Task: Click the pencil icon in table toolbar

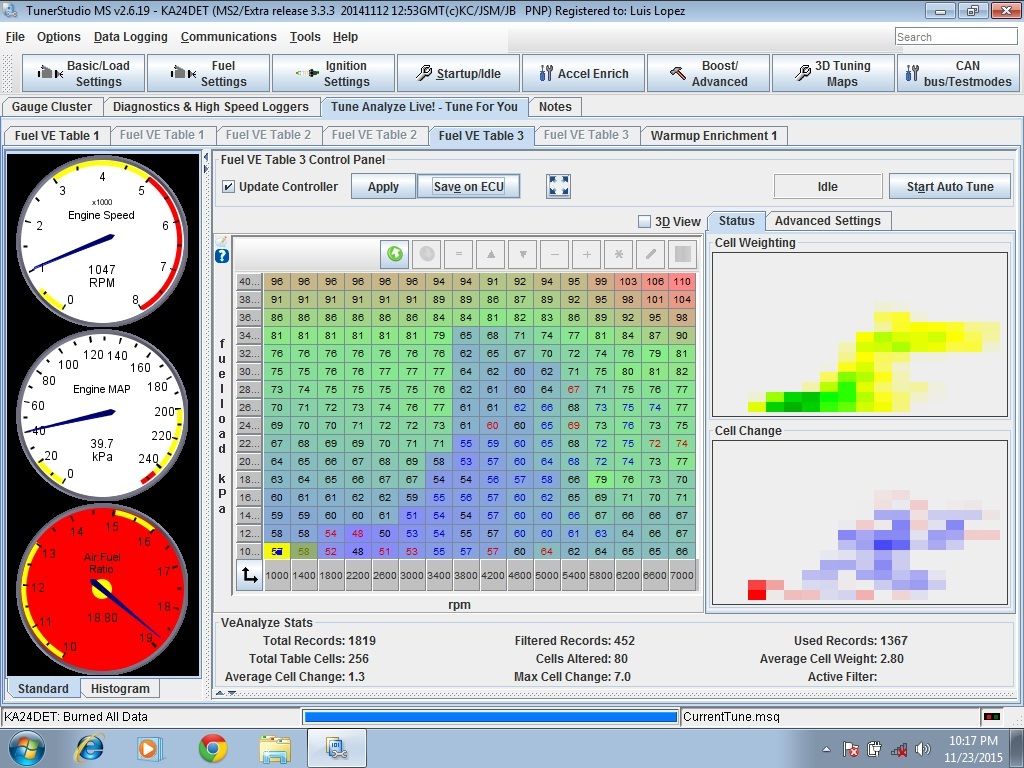Action: coord(650,254)
